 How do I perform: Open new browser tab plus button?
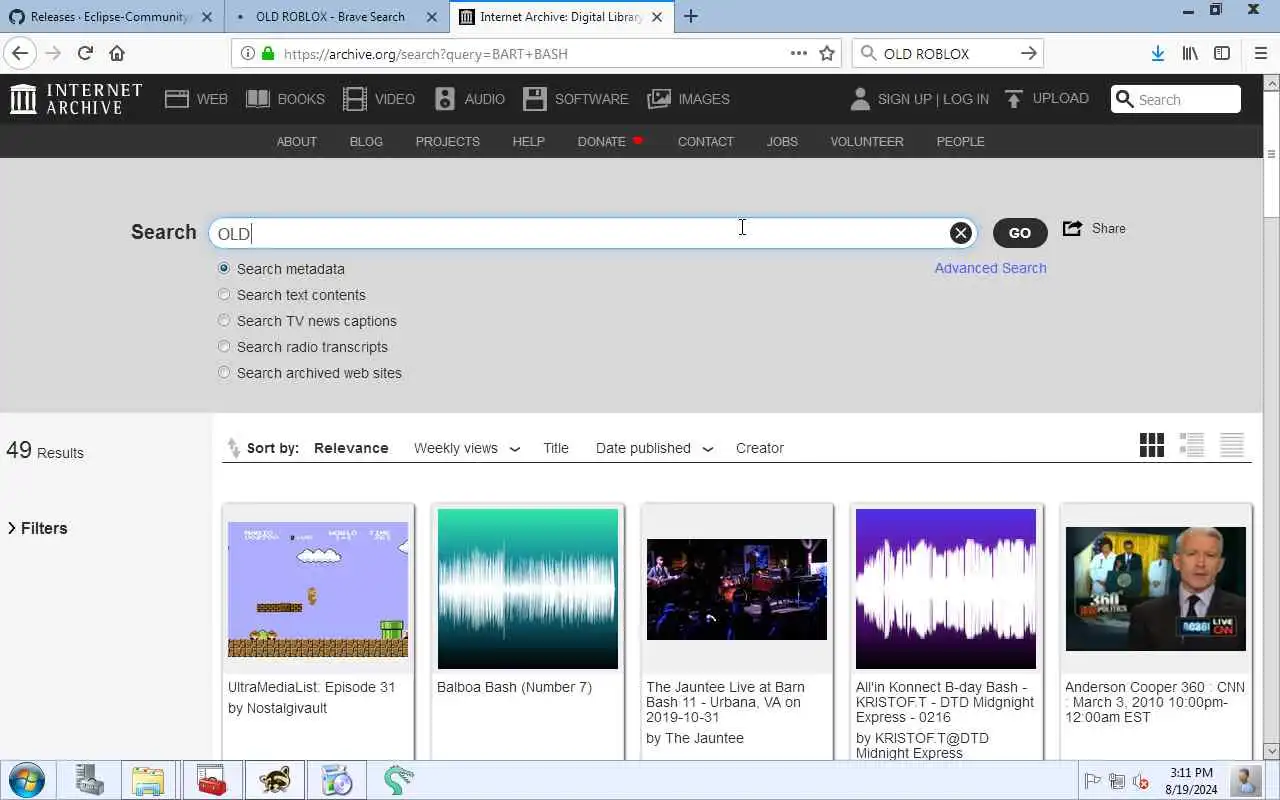(x=691, y=16)
